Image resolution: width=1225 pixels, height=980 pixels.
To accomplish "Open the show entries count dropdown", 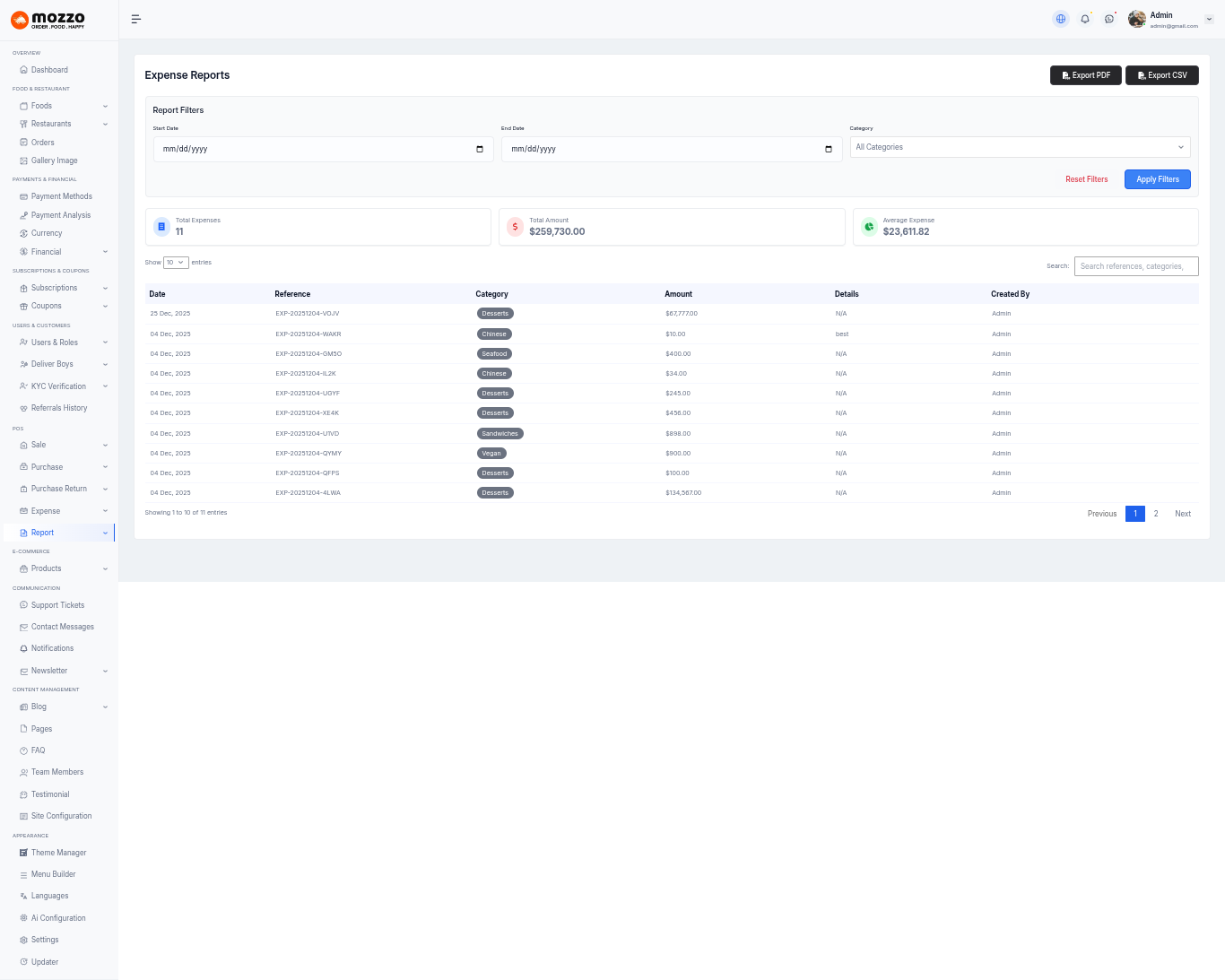I will [x=176, y=263].
